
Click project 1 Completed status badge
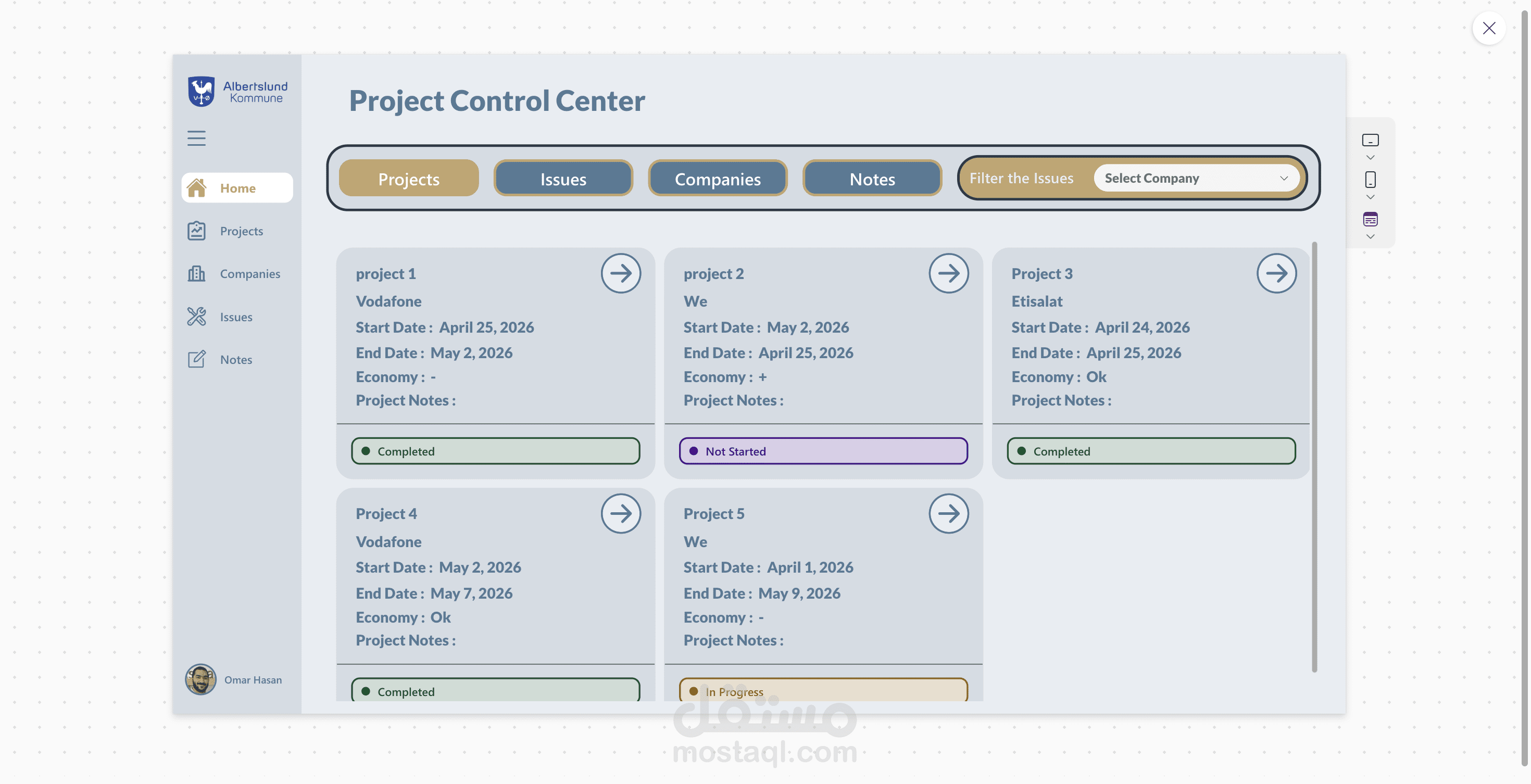tap(495, 451)
